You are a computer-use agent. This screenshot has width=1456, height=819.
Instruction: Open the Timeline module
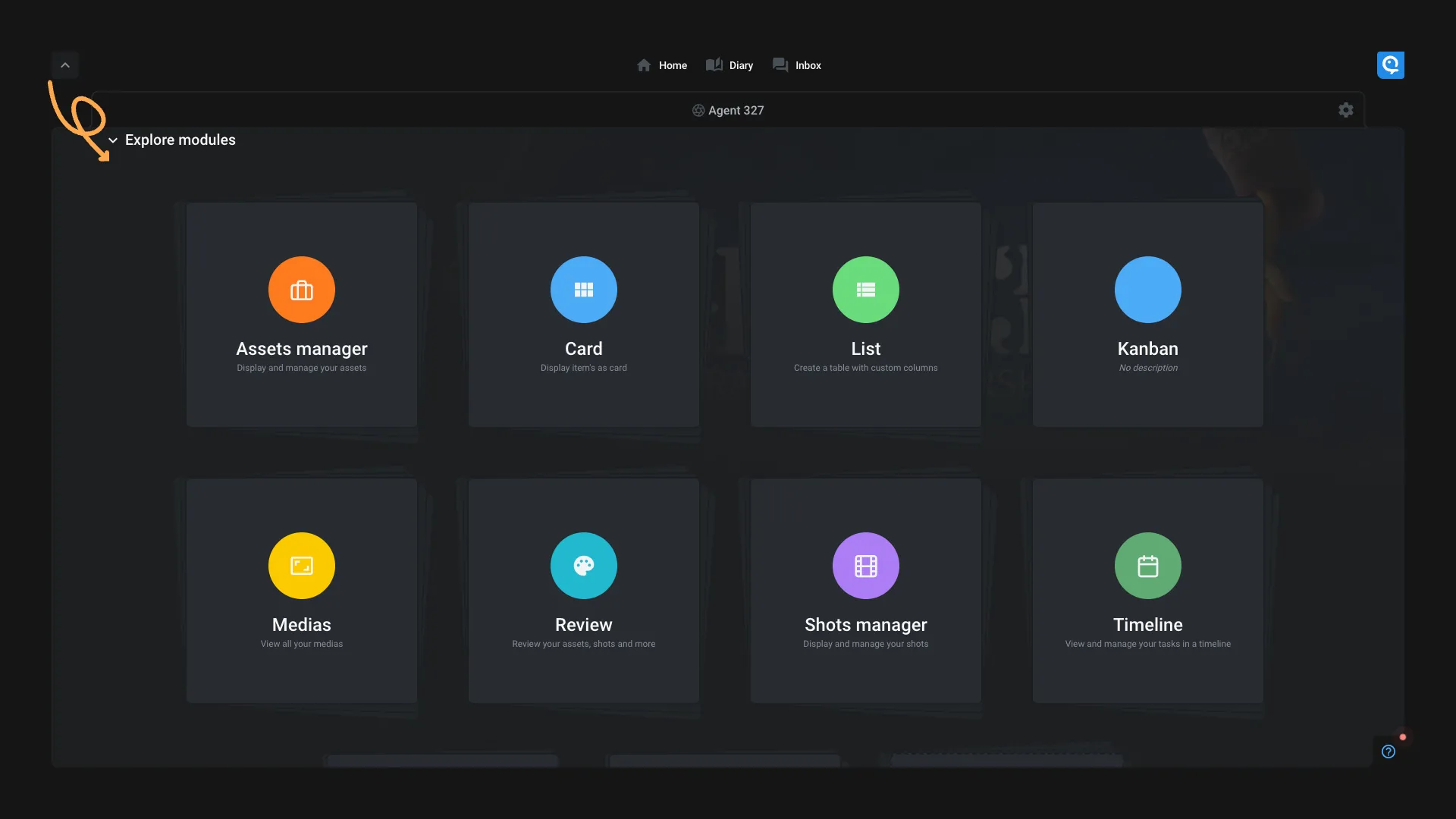click(x=1148, y=590)
